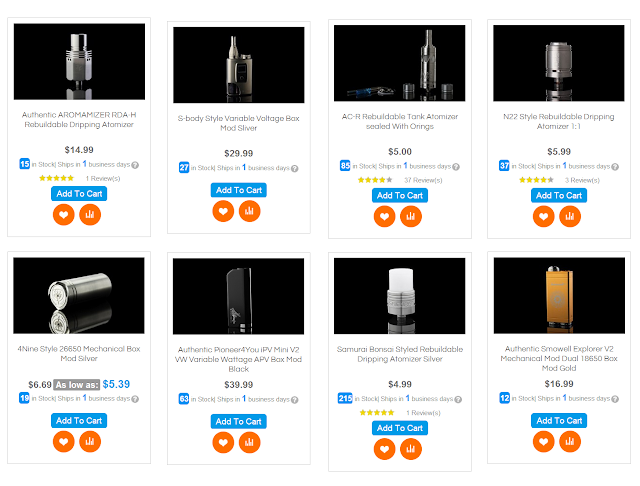Image resolution: width=640 pixels, height=486 pixels.
Task: Favorite the Pioneer4You iPV Mini V2 heart
Action: pos(223,442)
